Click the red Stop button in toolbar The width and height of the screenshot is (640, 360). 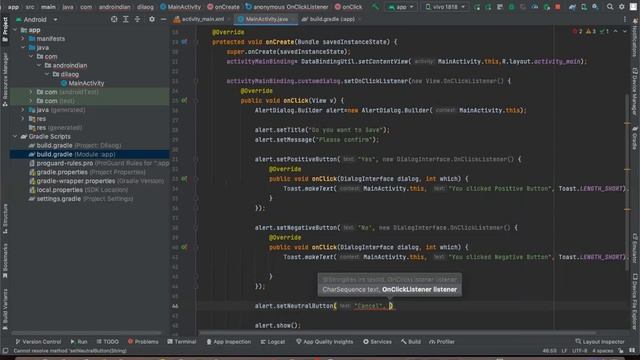click(558, 7)
